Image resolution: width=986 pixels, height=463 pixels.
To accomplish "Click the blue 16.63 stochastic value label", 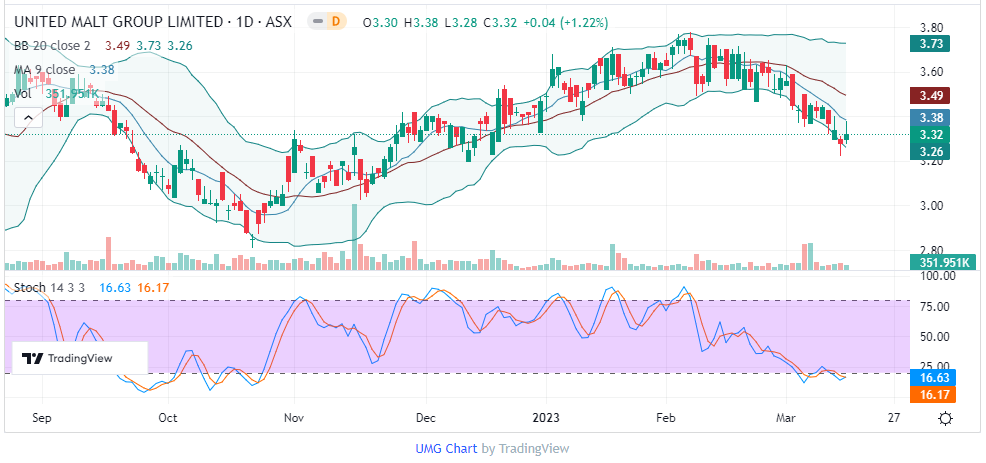I will 932,379.
